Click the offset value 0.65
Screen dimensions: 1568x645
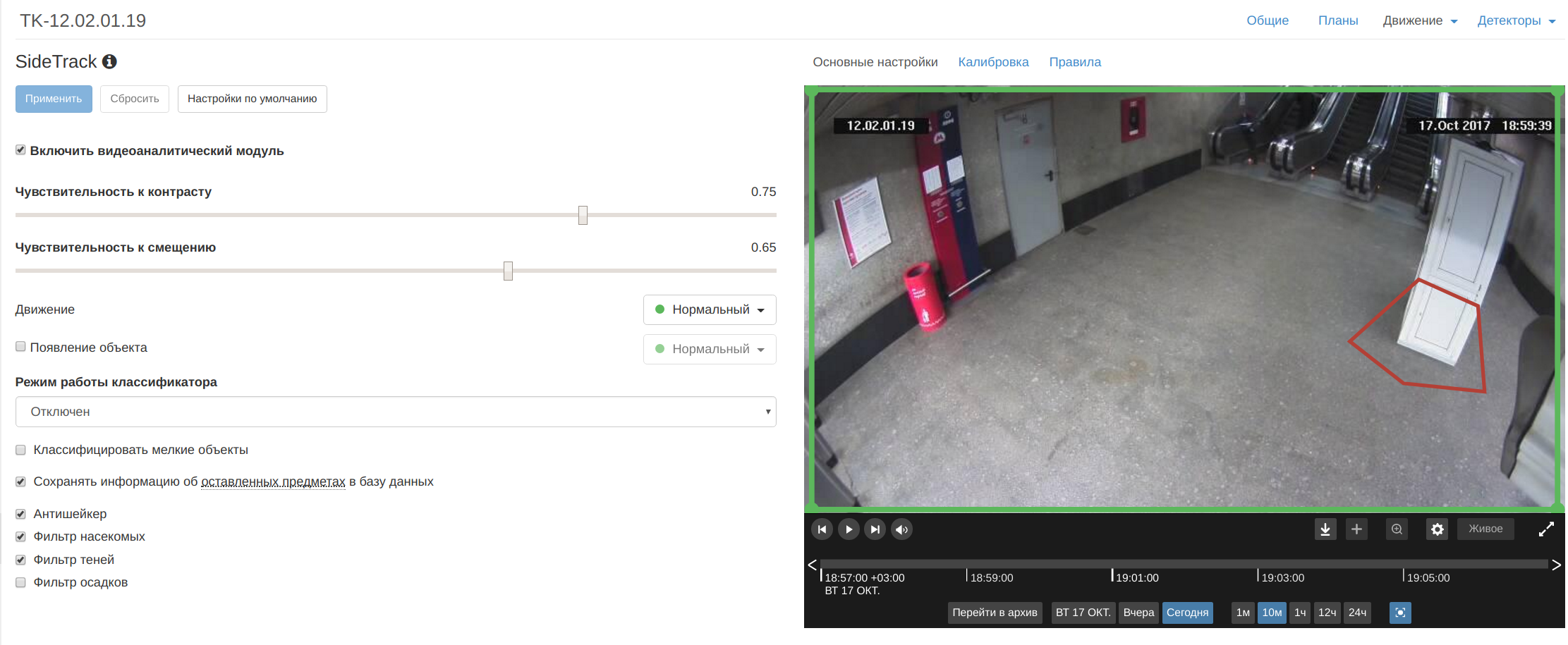[x=763, y=247]
